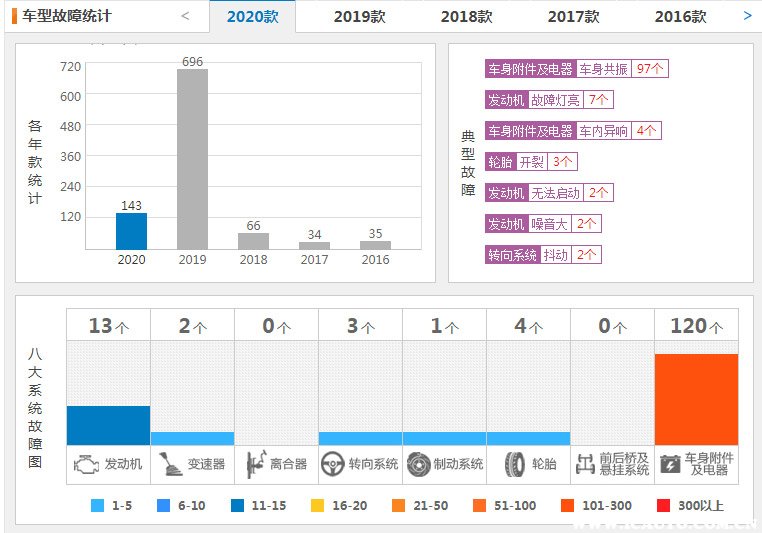Click the engine (发动机) system icon

click(85, 464)
